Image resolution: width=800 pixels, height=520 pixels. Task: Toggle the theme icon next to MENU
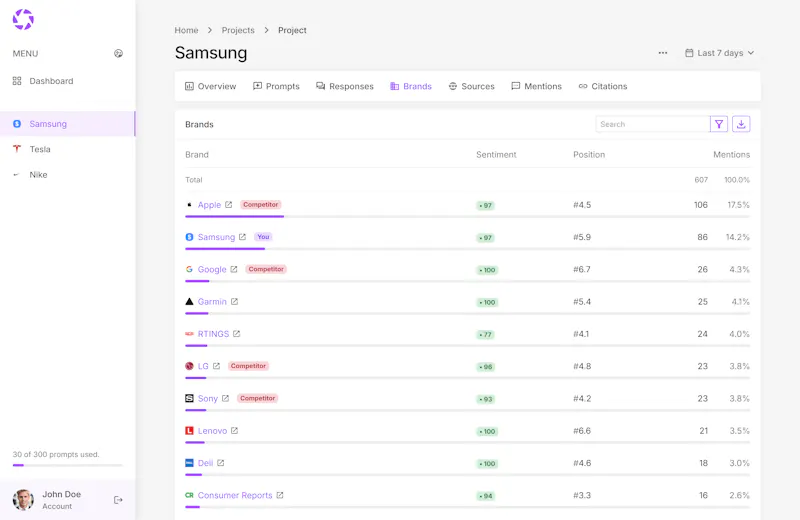pyautogui.click(x=118, y=54)
